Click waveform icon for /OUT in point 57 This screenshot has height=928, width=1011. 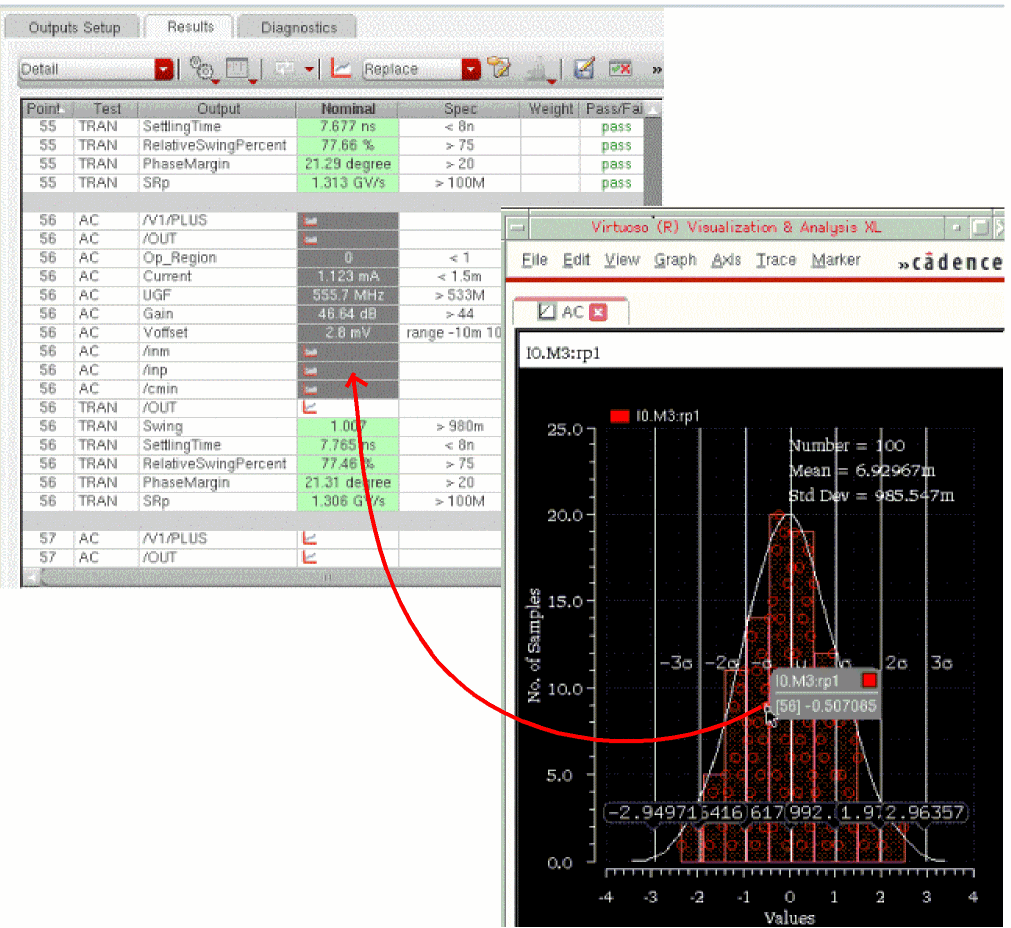point(310,557)
